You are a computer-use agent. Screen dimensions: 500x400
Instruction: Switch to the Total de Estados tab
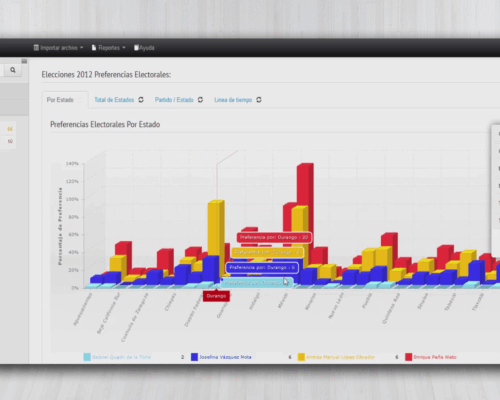[x=114, y=100]
